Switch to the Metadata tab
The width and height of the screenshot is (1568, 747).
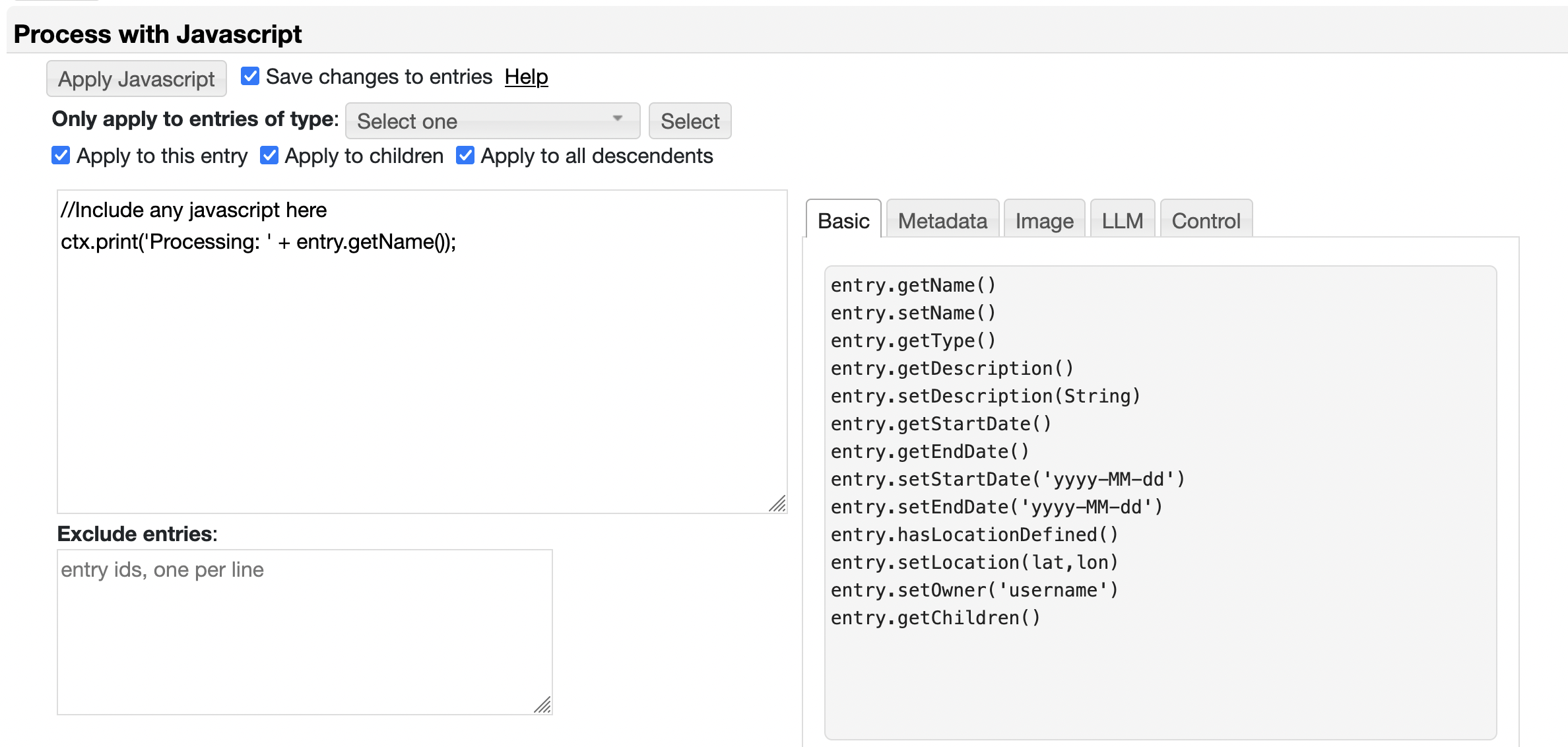pos(942,220)
